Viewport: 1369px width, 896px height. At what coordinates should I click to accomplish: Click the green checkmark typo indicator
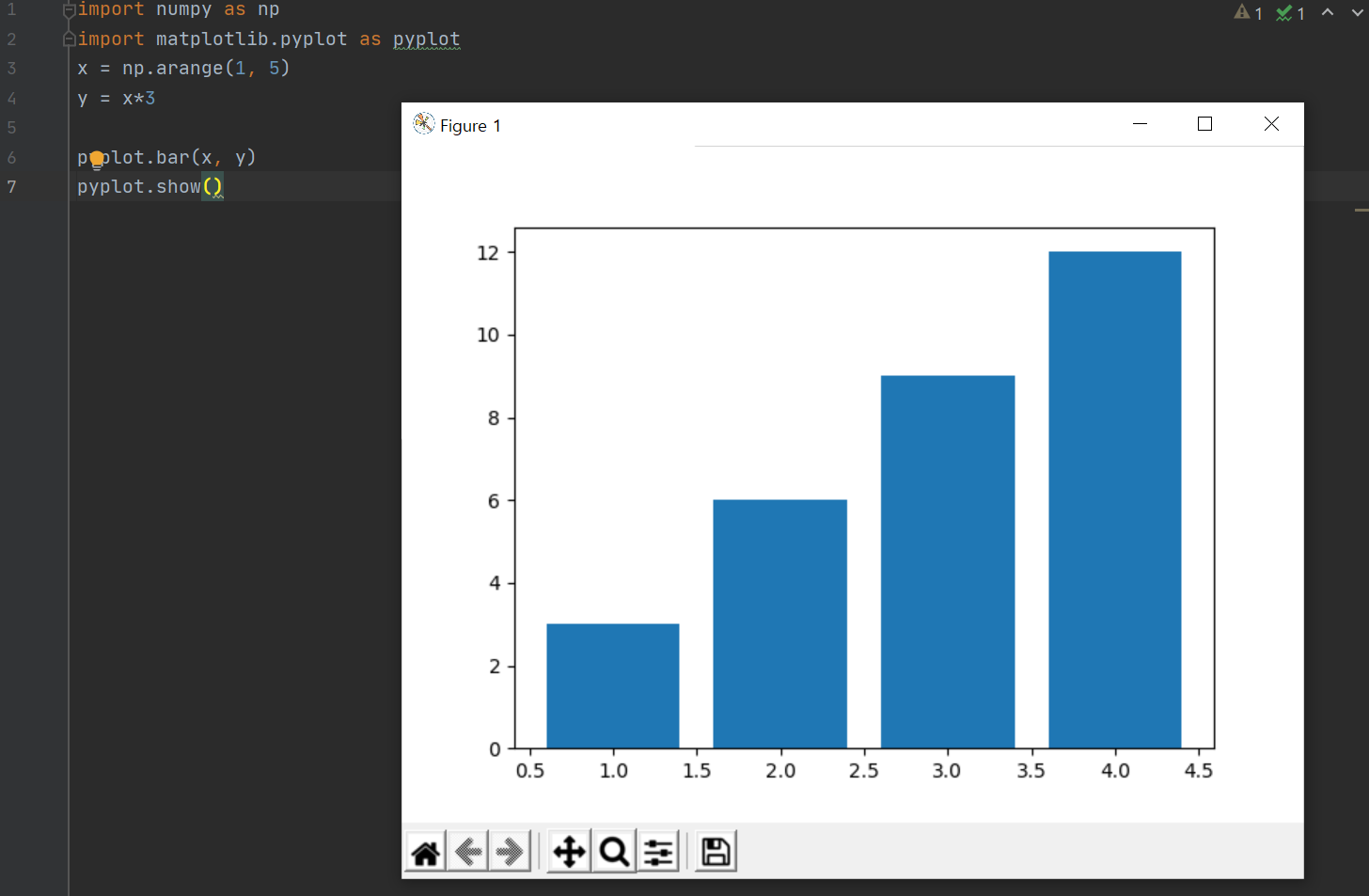coord(1284,13)
